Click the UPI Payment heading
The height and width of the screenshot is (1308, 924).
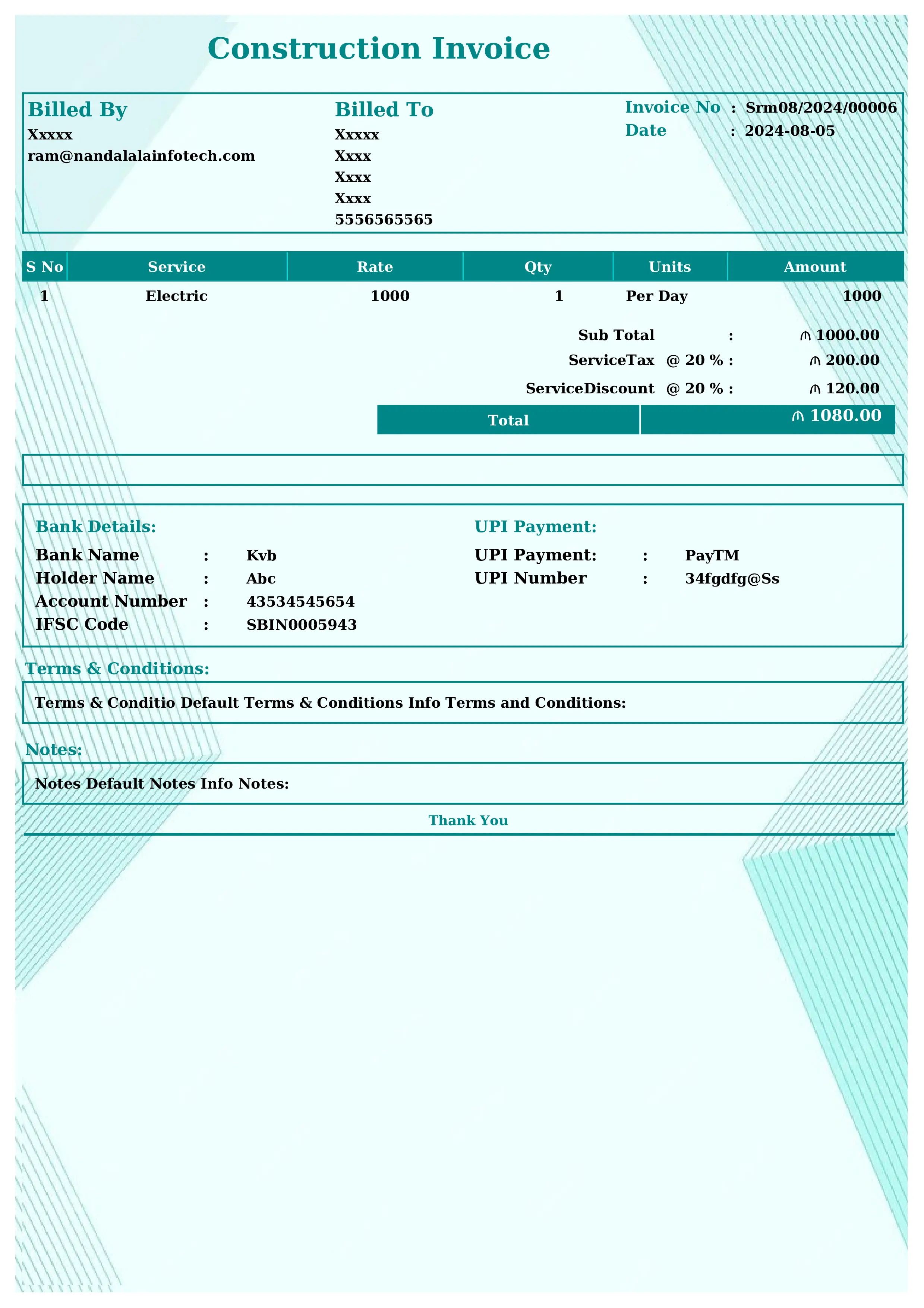[x=535, y=527]
